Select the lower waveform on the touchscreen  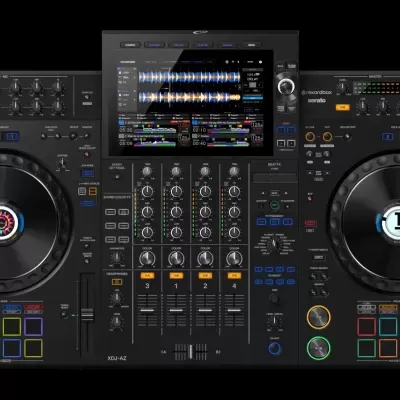[x=189, y=97]
